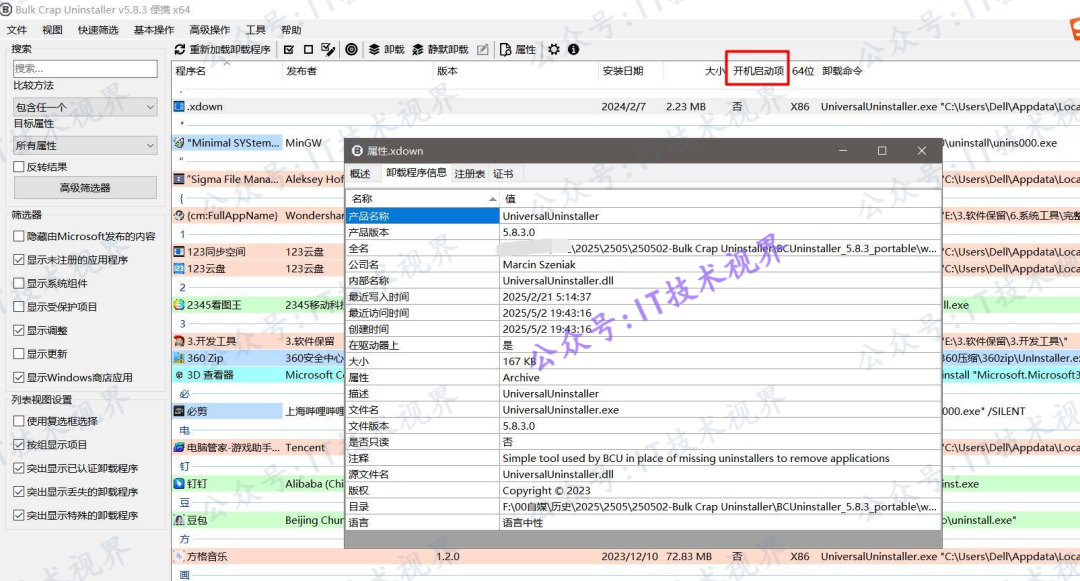Click the 123同步空间 row icon

[179, 252]
